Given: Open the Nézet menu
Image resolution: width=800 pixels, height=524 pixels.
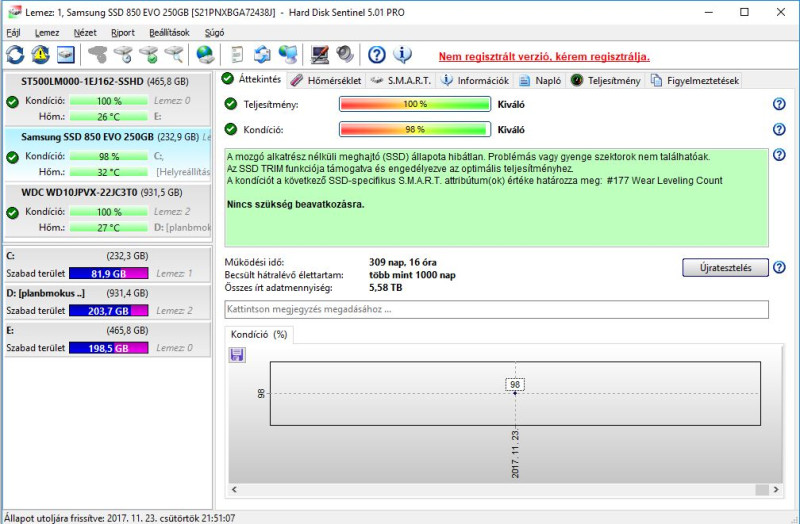Looking at the screenshot, I should pyautogui.click(x=85, y=33).
